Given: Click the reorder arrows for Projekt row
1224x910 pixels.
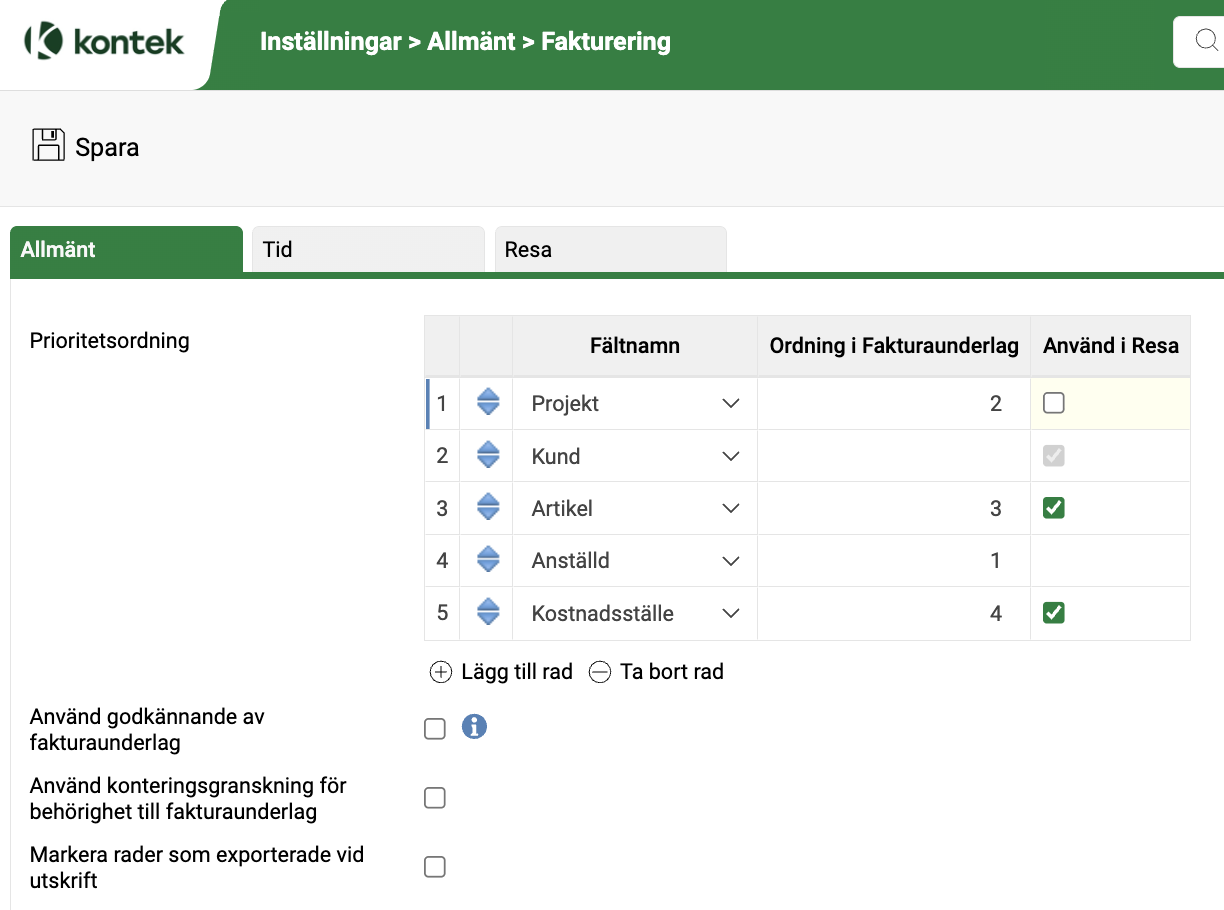Looking at the screenshot, I should pyautogui.click(x=488, y=402).
